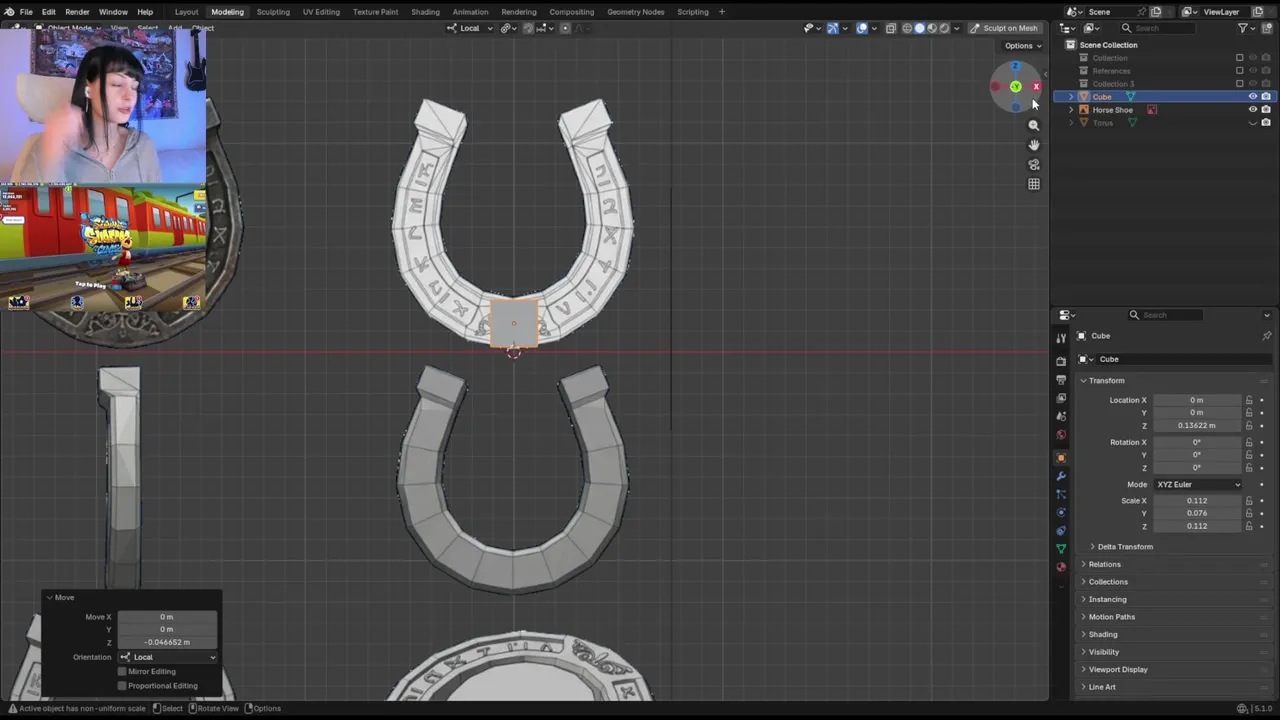The height and width of the screenshot is (720, 1280).
Task: Open the World properties tab icon
Action: coord(1061,435)
